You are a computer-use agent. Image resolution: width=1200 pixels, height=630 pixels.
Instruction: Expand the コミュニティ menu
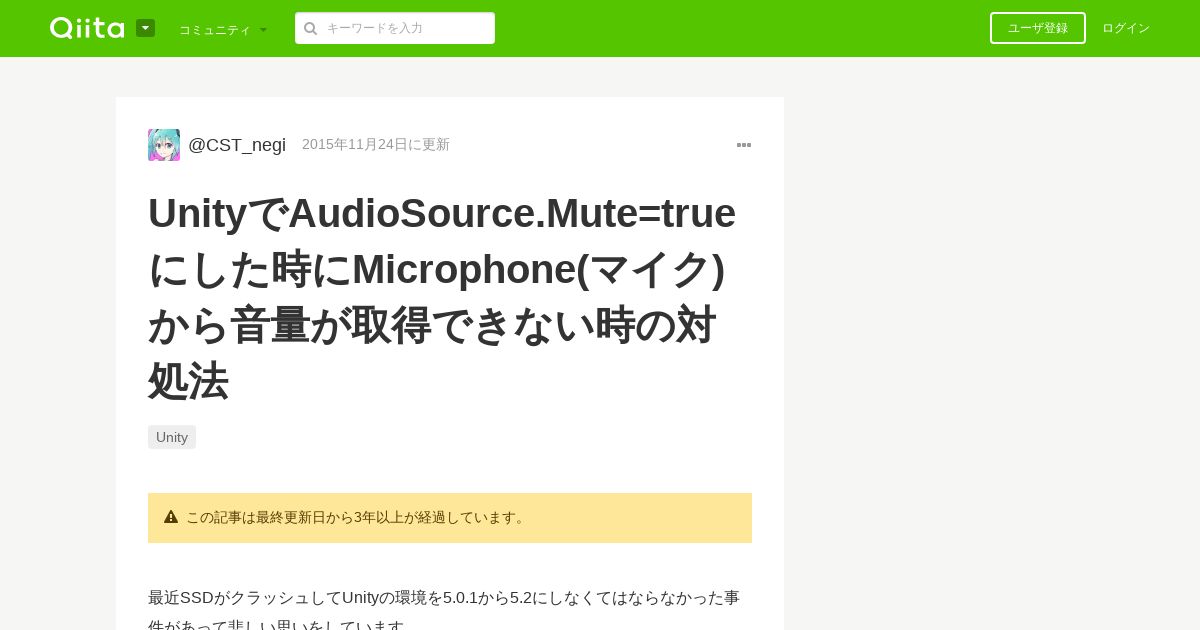(223, 29)
